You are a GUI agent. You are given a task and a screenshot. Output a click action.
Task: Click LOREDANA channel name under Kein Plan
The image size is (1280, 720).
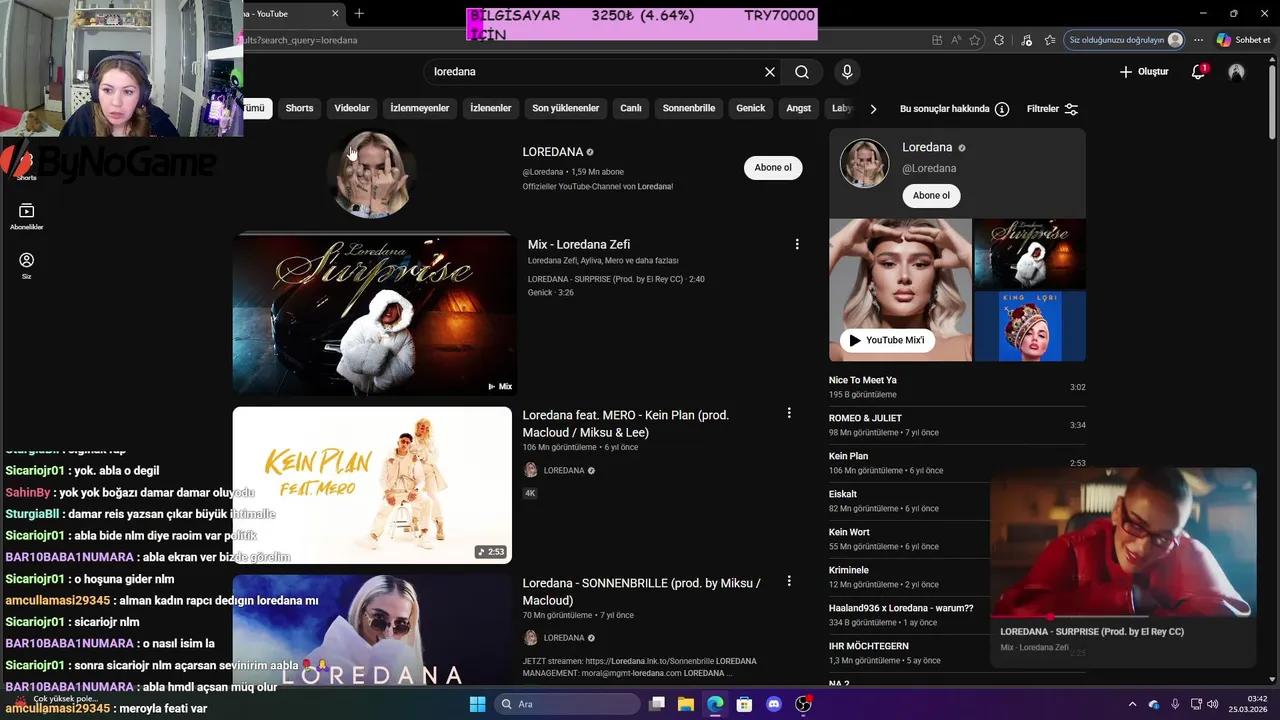click(x=564, y=470)
